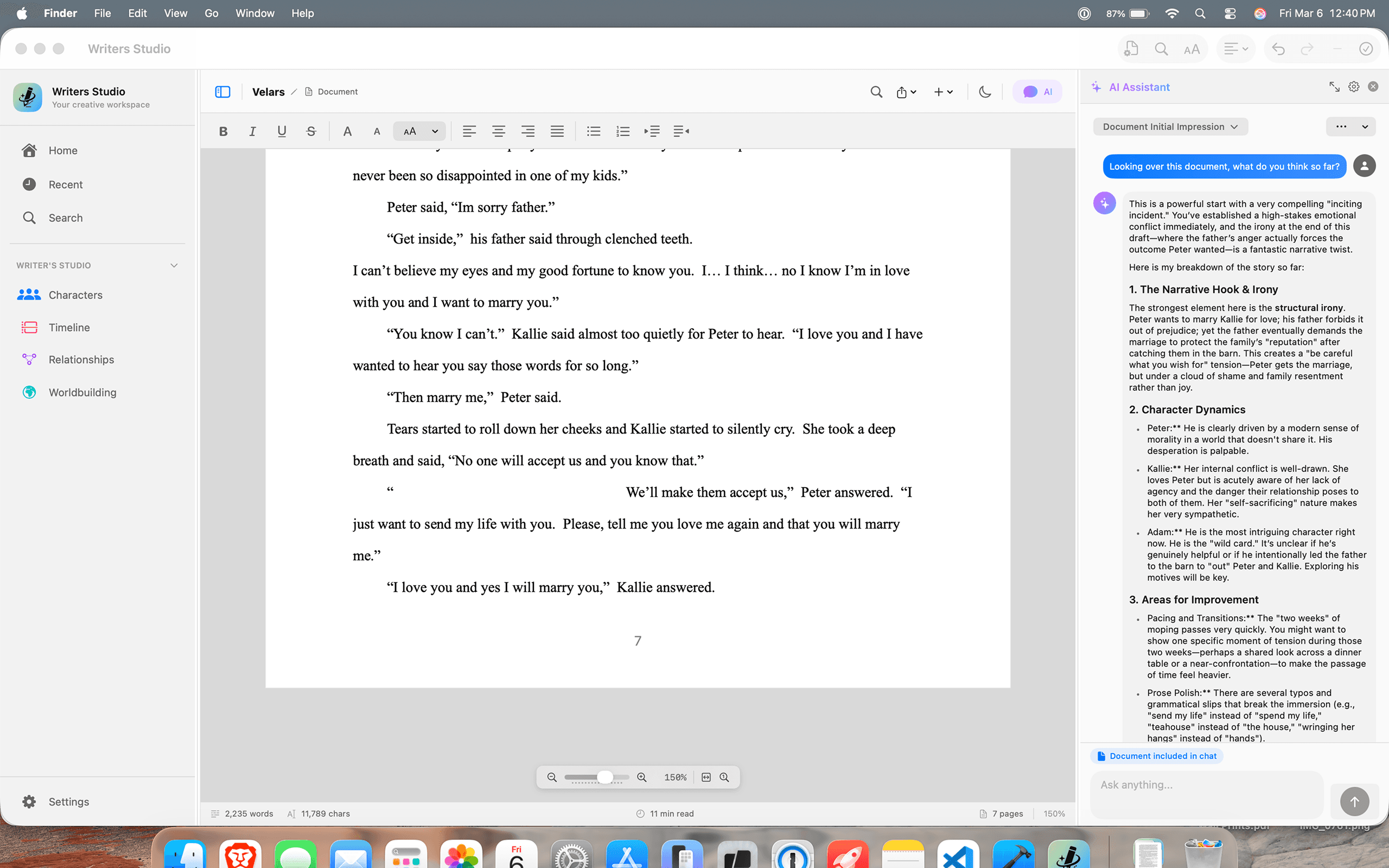Toggle the sidebar panel icon
The width and height of the screenshot is (1389, 868).
tap(222, 92)
